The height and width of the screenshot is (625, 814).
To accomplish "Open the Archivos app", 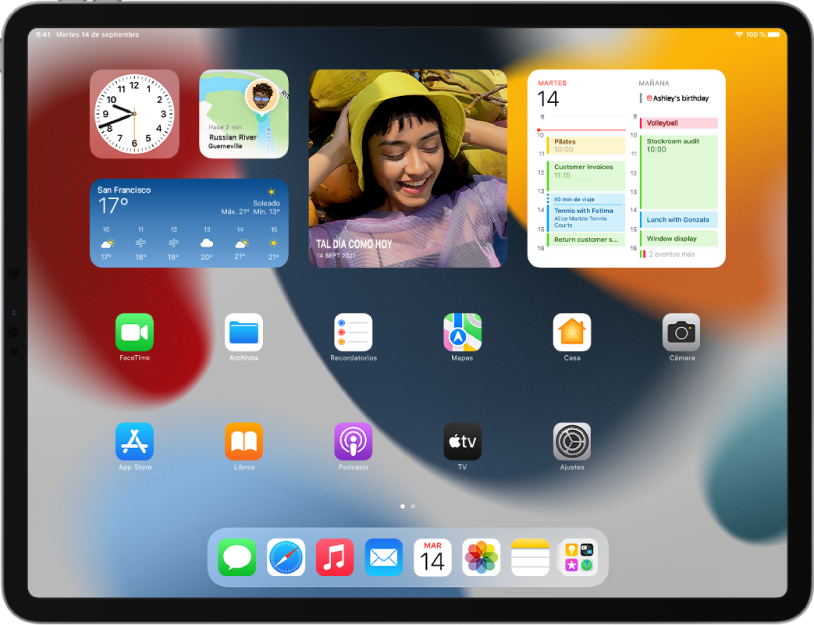I will (x=244, y=333).
